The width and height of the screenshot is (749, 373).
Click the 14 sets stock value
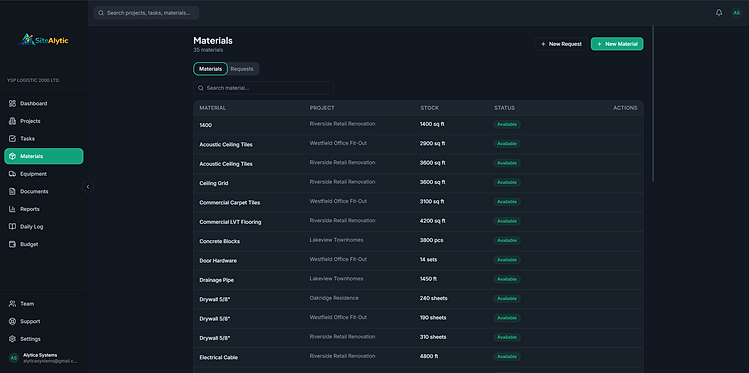click(428, 259)
